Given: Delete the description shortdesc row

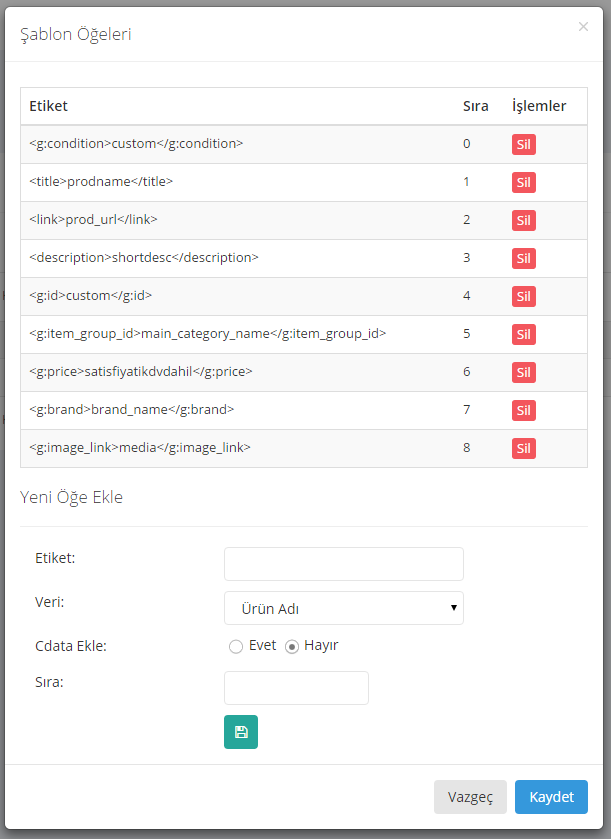Looking at the screenshot, I should (524, 258).
